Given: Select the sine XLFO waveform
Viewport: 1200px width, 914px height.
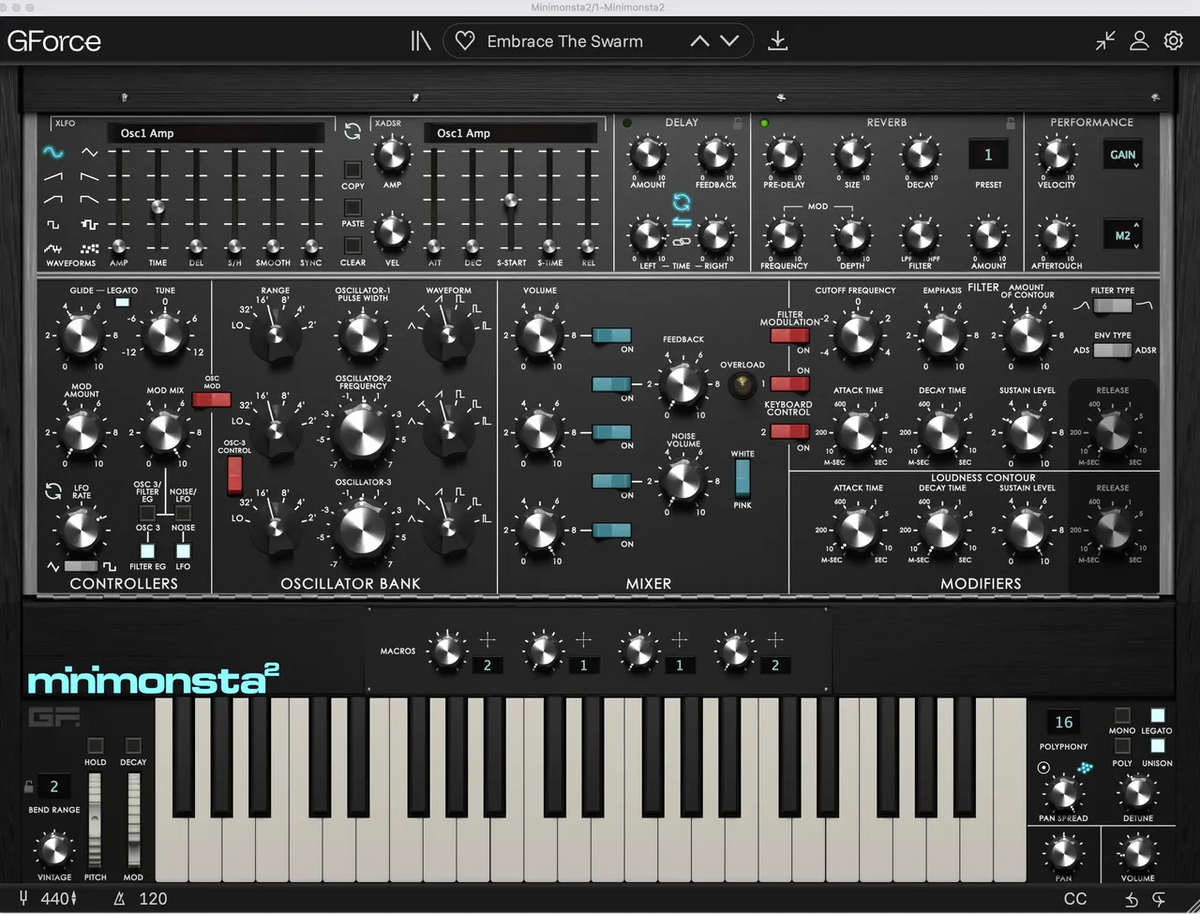Looking at the screenshot, I should point(53,152).
